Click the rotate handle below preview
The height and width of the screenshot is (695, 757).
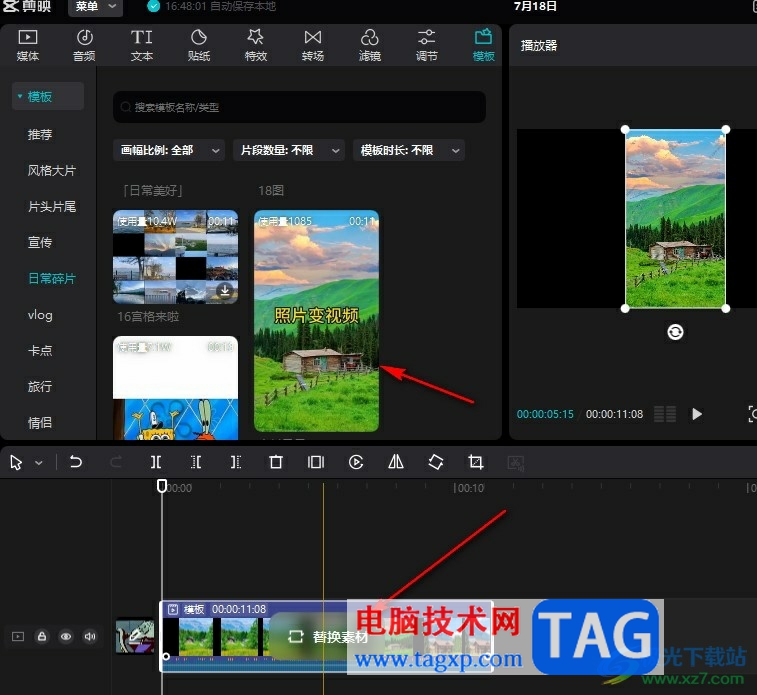pyautogui.click(x=675, y=332)
